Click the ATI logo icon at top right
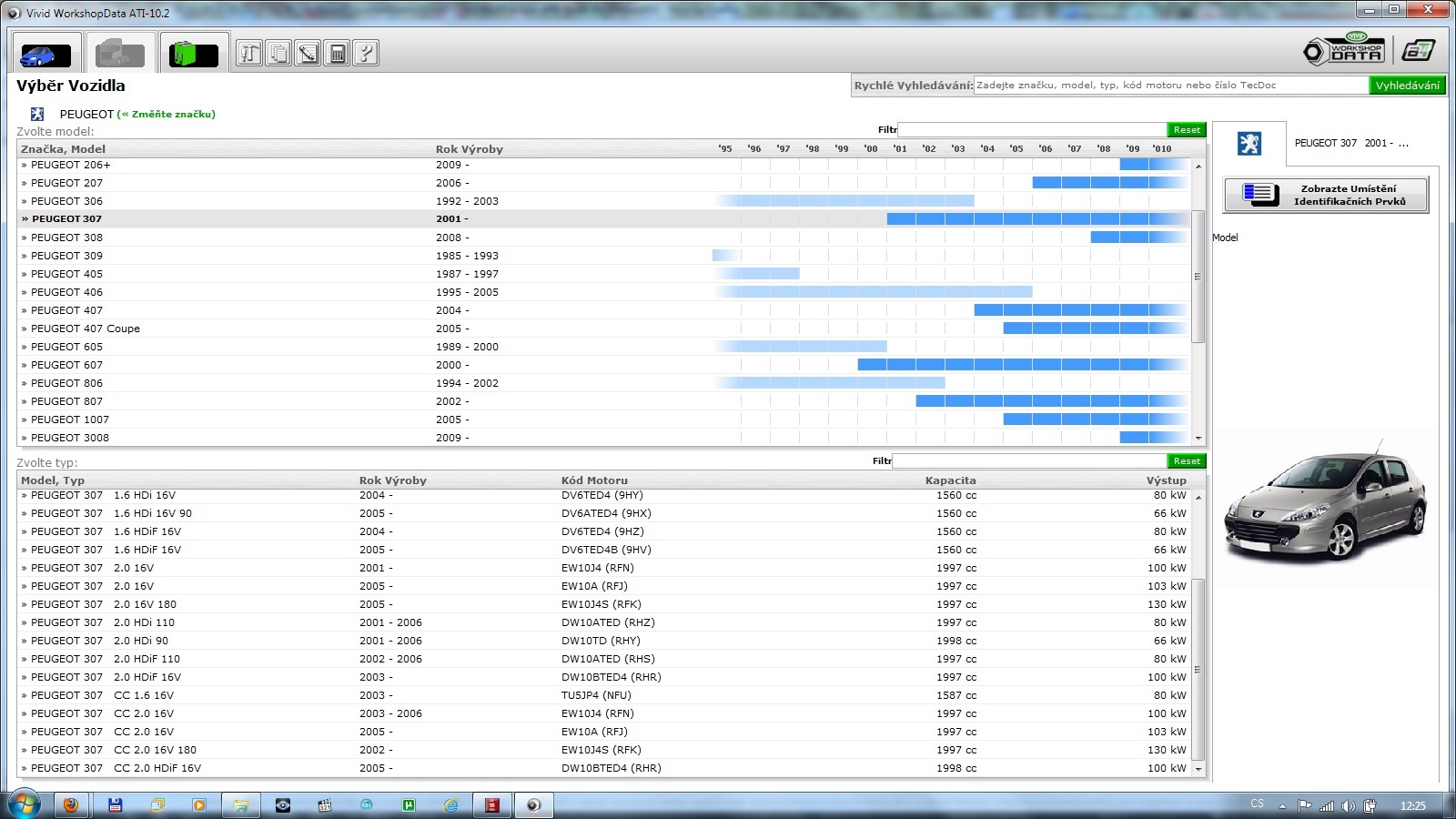This screenshot has width=1456, height=819. (x=1418, y=50)
